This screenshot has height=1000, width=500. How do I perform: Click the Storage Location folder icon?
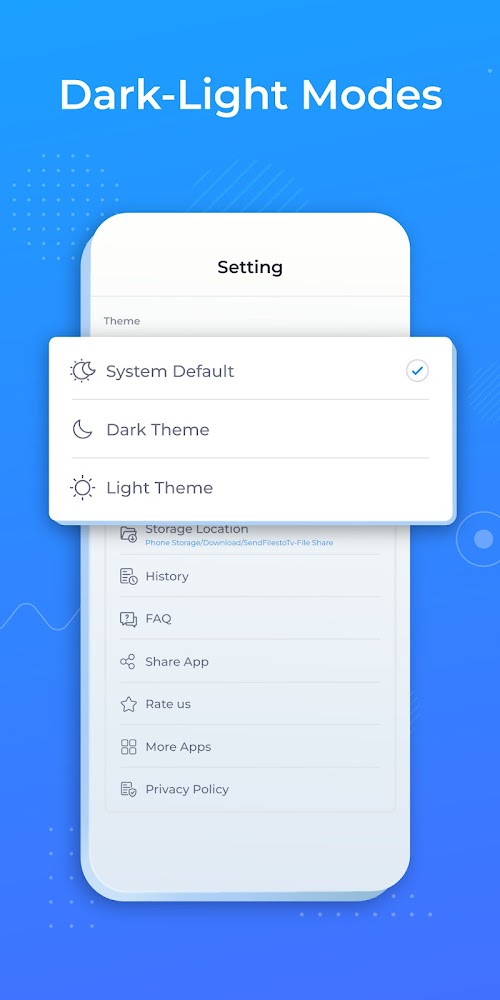[129, 534]
